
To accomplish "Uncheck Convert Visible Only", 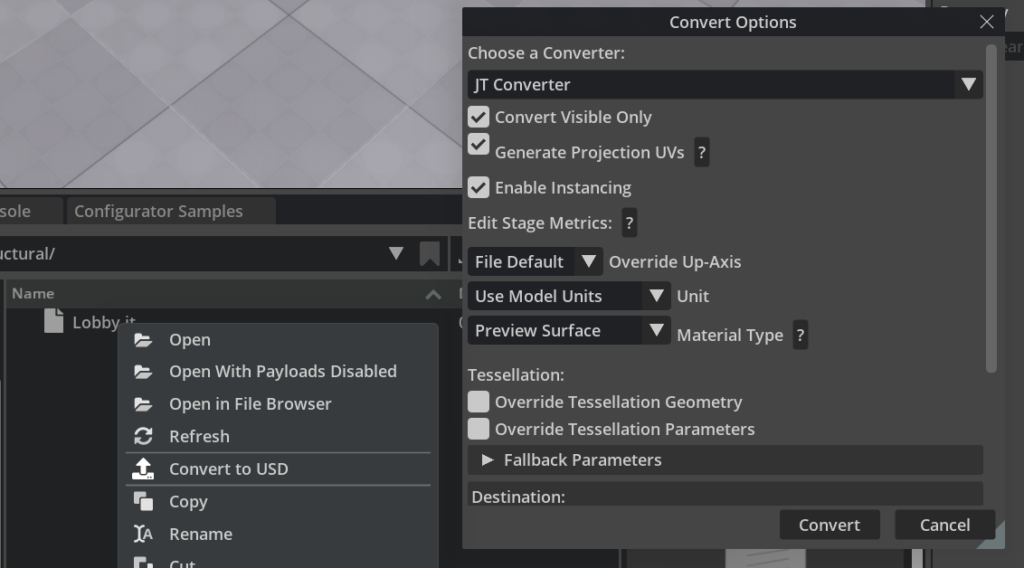I will (x=479, y=118).
